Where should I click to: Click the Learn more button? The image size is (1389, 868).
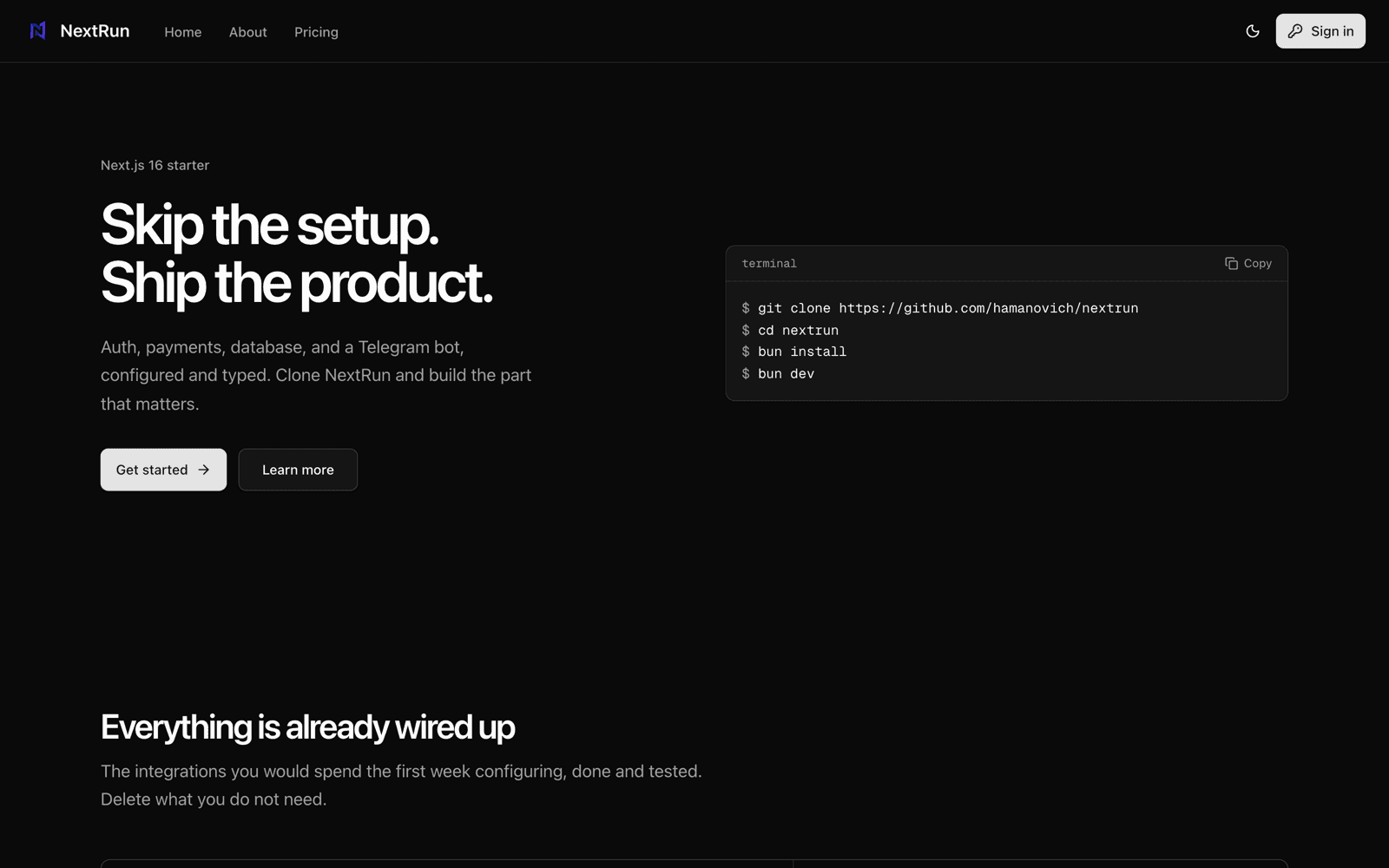(x=298, y=470)
